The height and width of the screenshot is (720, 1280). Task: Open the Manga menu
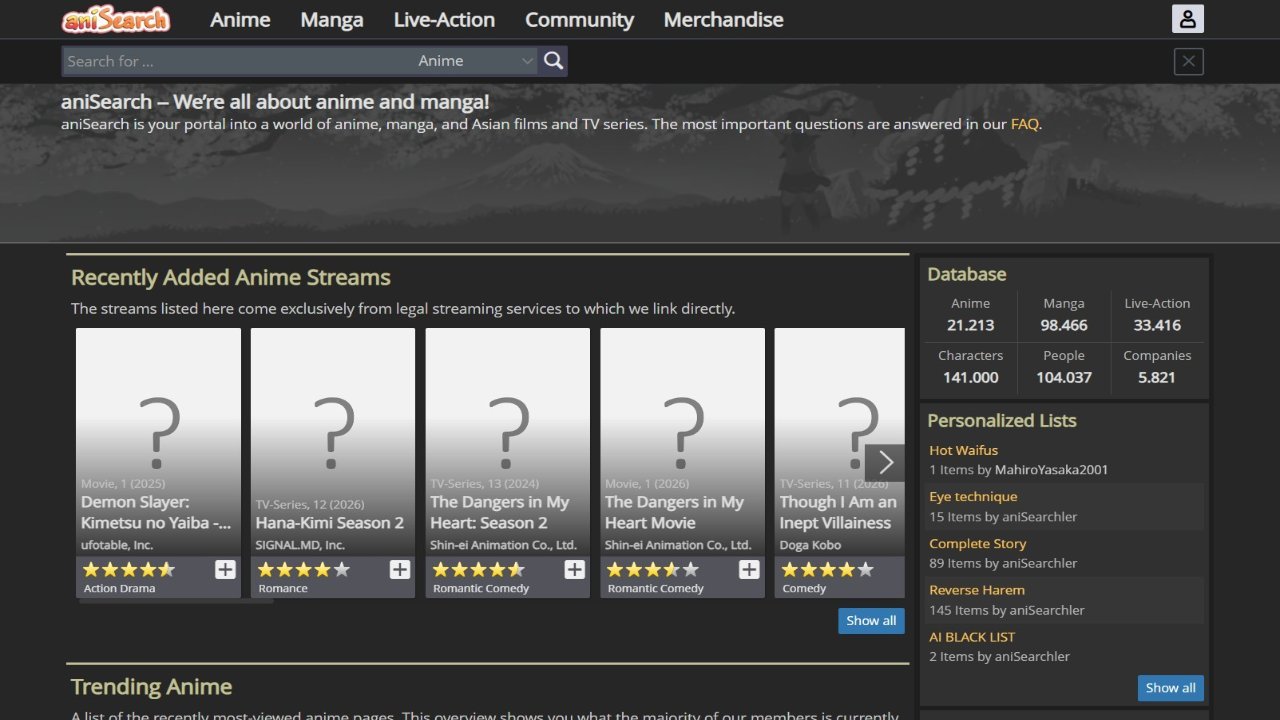332,19
